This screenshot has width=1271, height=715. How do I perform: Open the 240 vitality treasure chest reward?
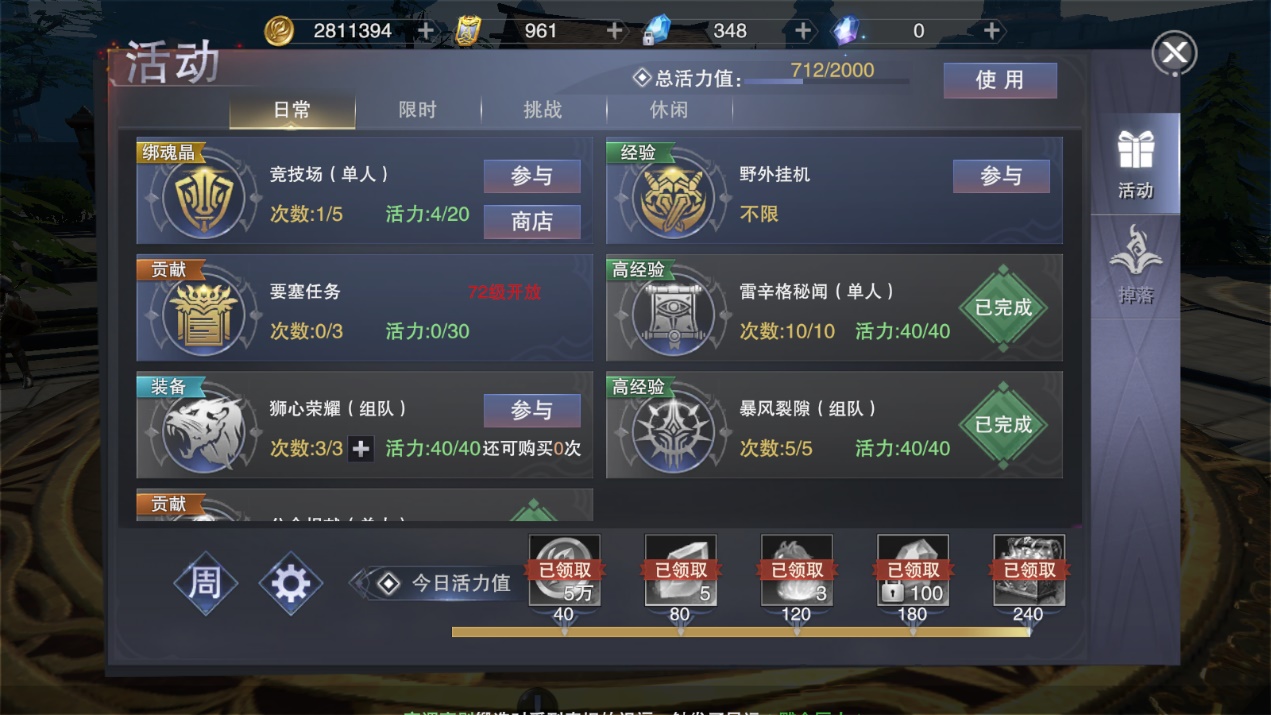point(1029,570)
